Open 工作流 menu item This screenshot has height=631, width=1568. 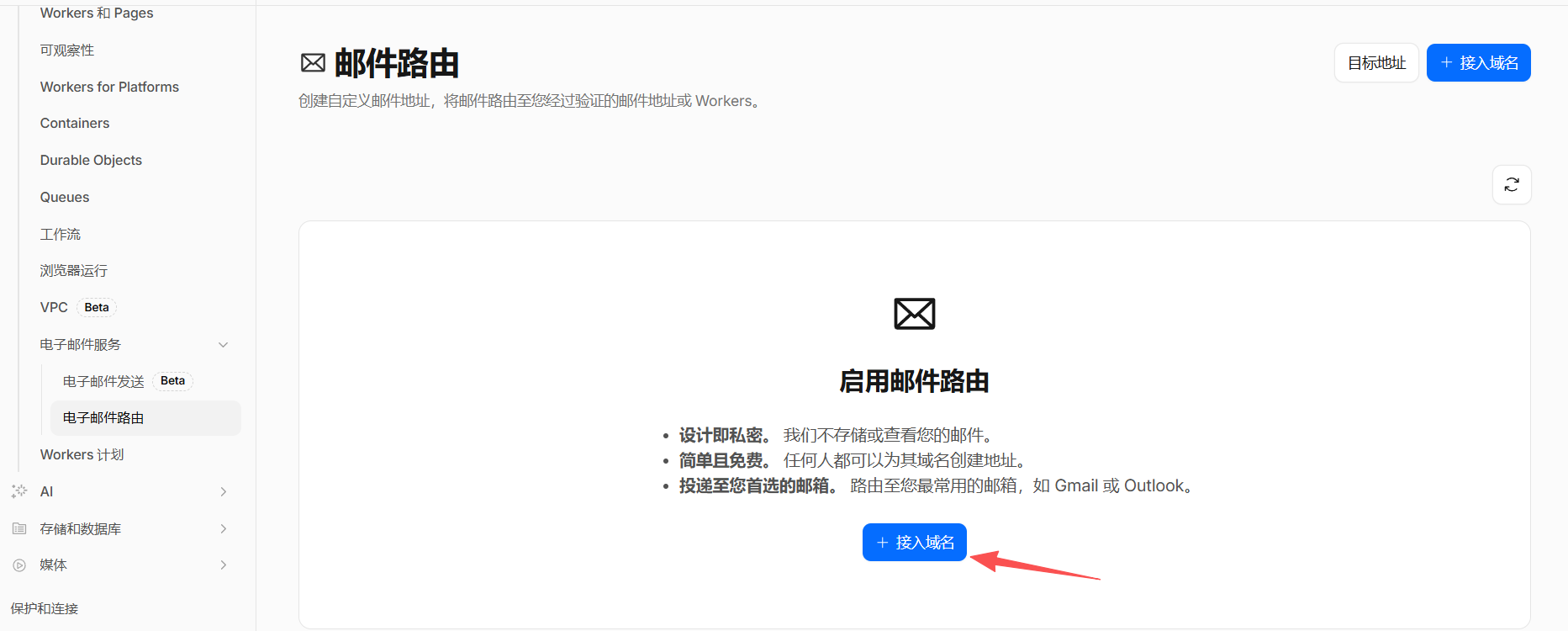click(x=61, y=234)
